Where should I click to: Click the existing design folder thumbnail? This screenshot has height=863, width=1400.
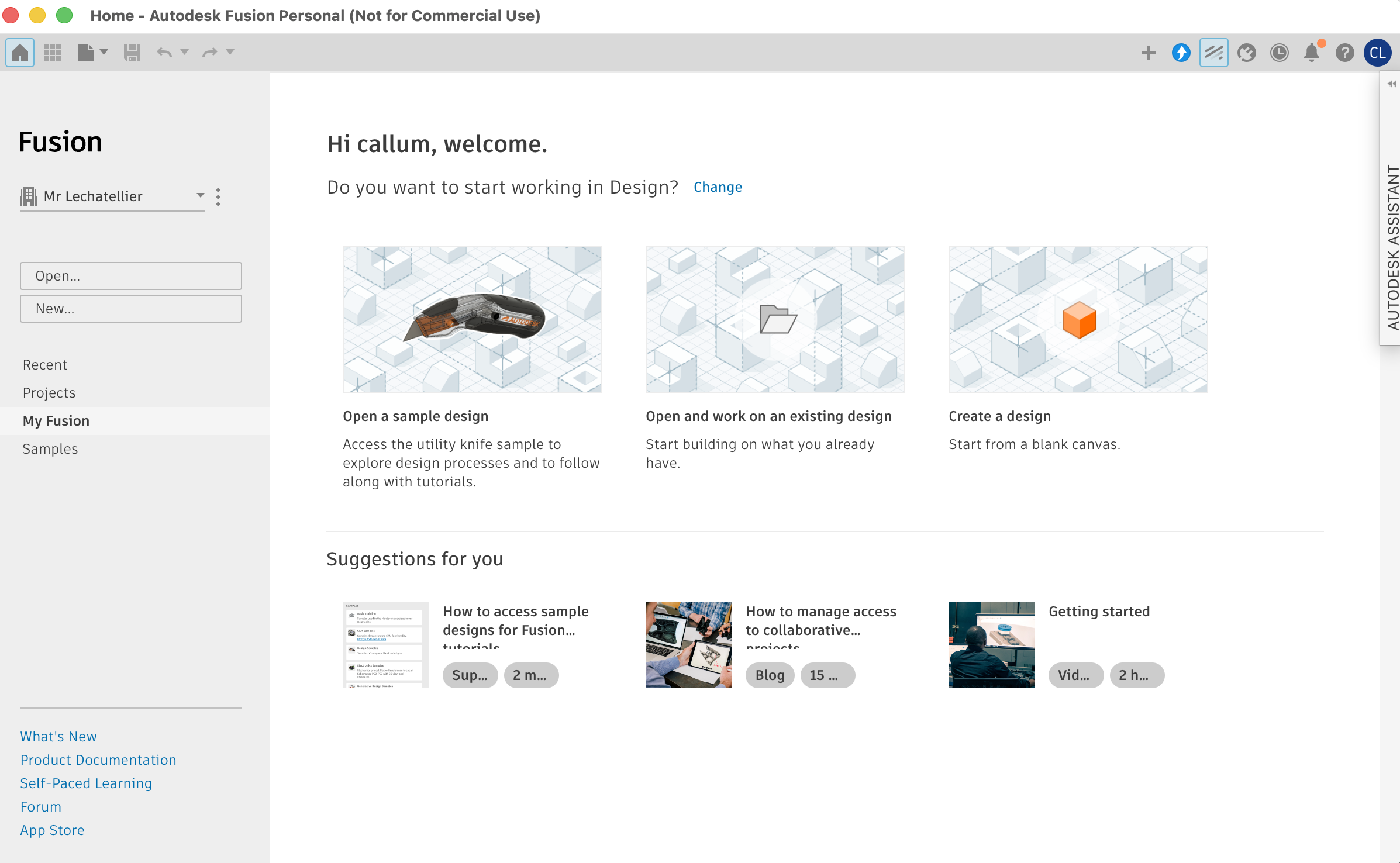tap(775, 319)
